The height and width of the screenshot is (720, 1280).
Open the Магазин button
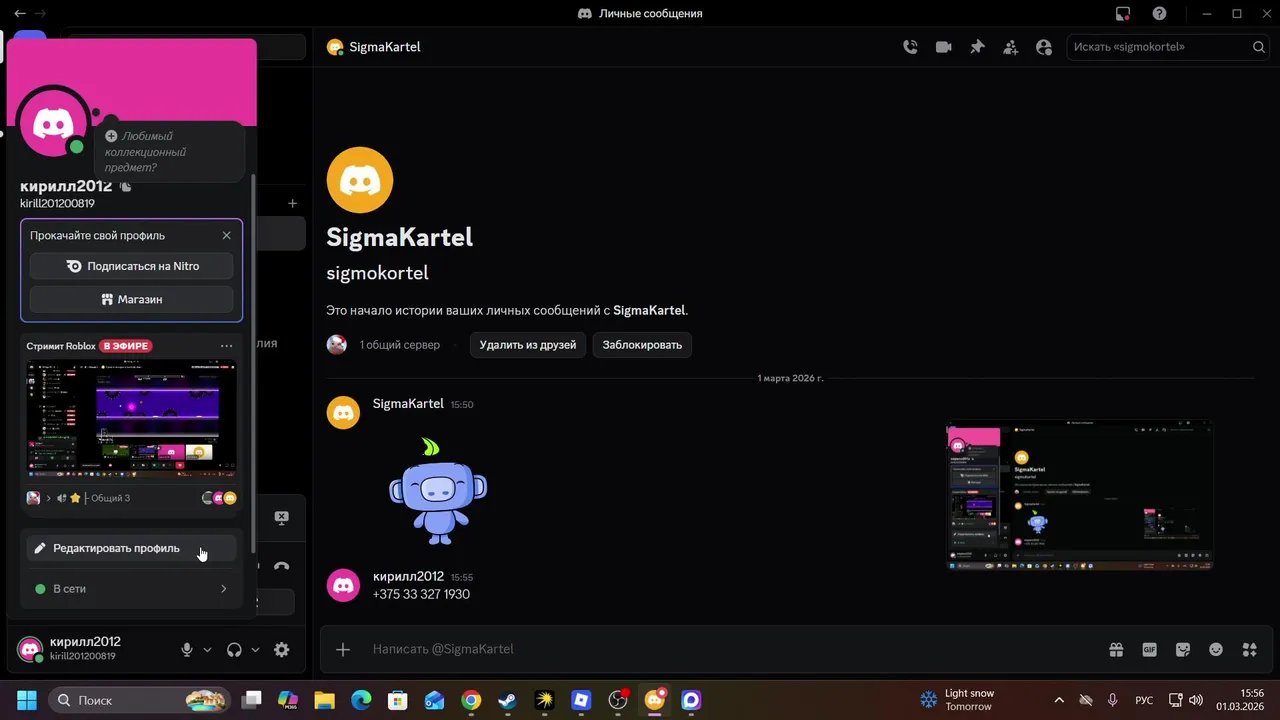(132, 299)
